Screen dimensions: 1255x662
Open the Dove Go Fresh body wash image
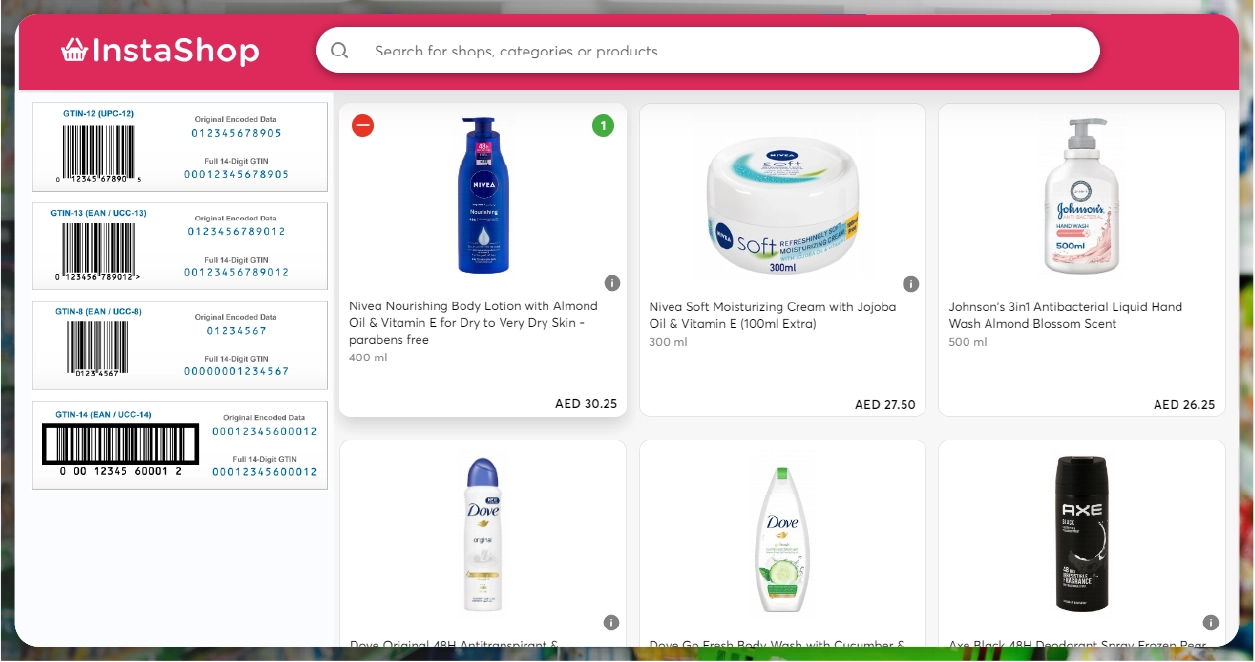pyautogui.click(x=782, y=535)
